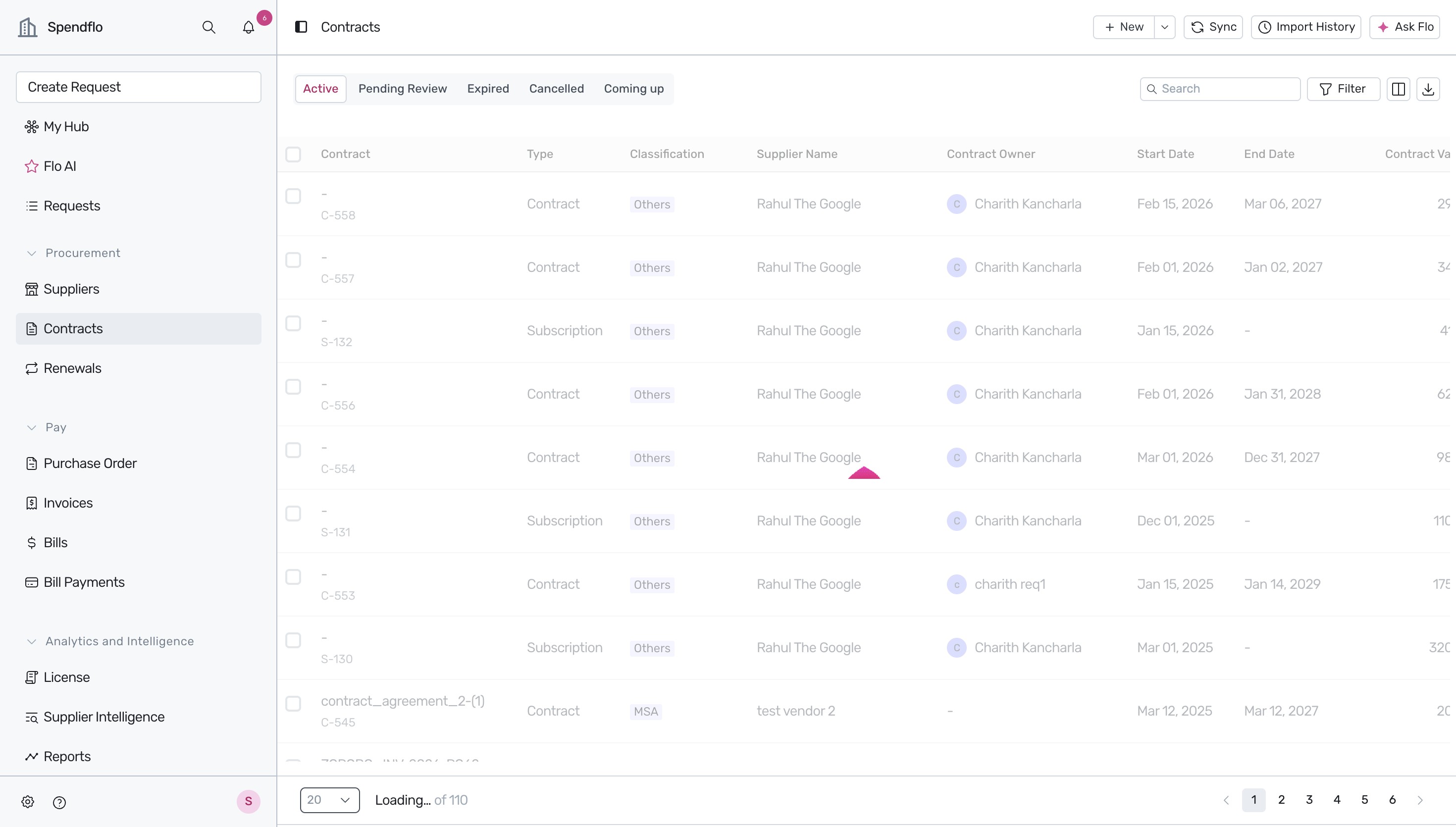Viewport: 1456px width, 827px height.
Task: Click Ask Flo button
Action: (1405, 27)
